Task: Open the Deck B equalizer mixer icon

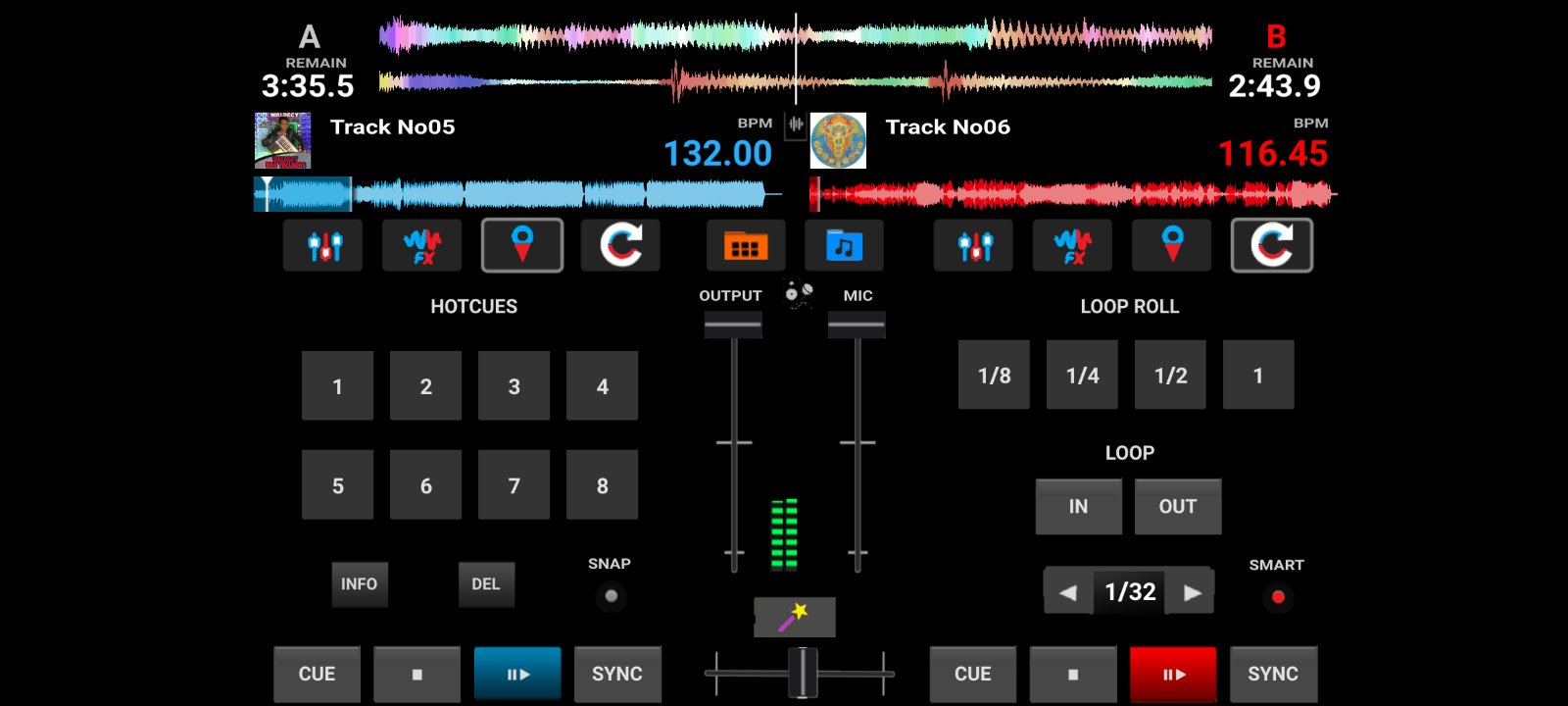Action: (x=974, y=245)
